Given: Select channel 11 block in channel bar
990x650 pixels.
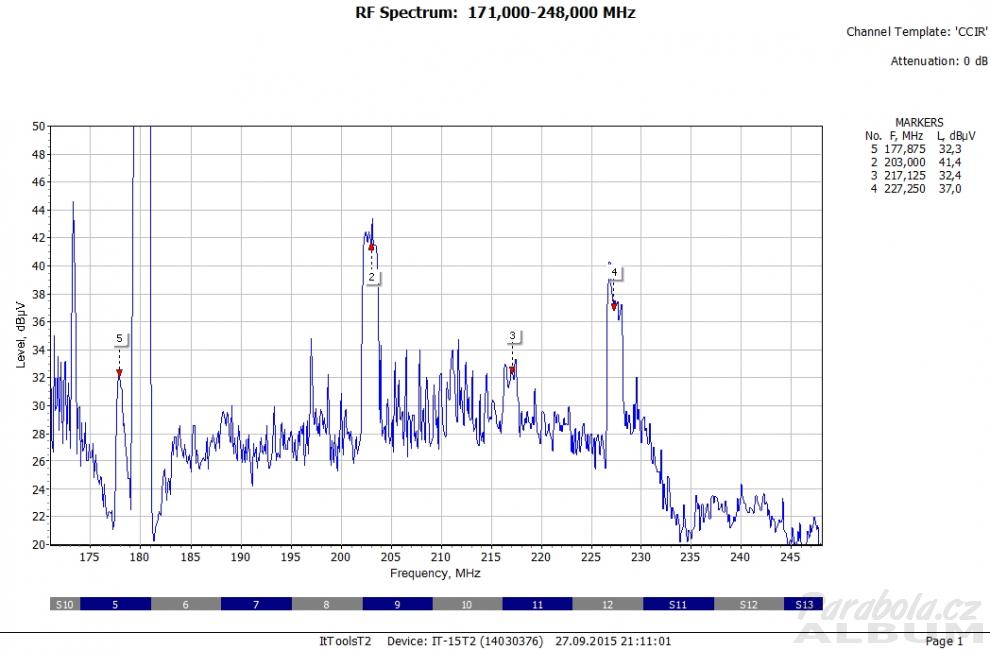Looking at the screenshot, I should coord(537,605).
